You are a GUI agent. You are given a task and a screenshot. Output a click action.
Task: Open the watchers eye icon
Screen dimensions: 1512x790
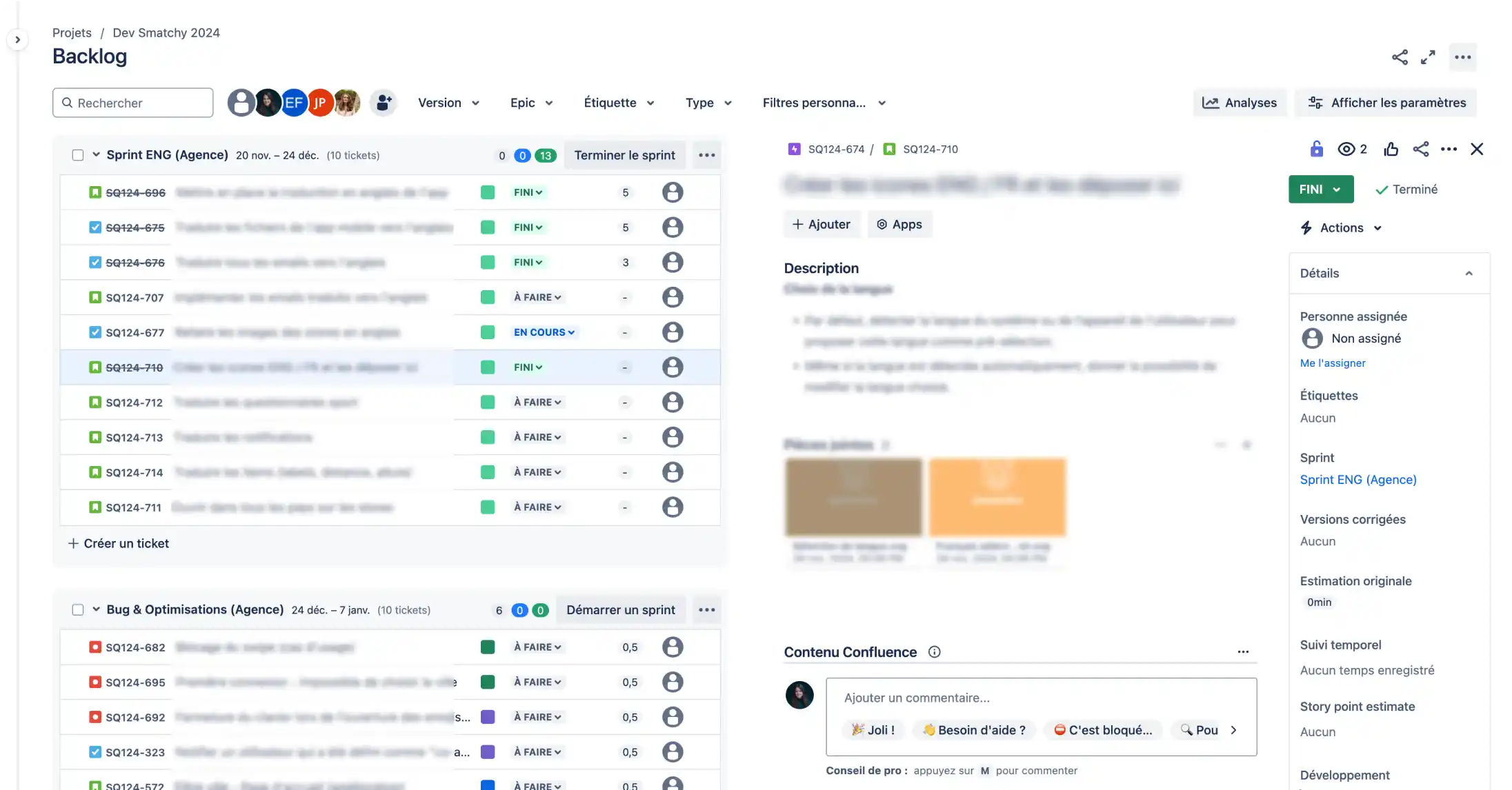[1346, 149]
